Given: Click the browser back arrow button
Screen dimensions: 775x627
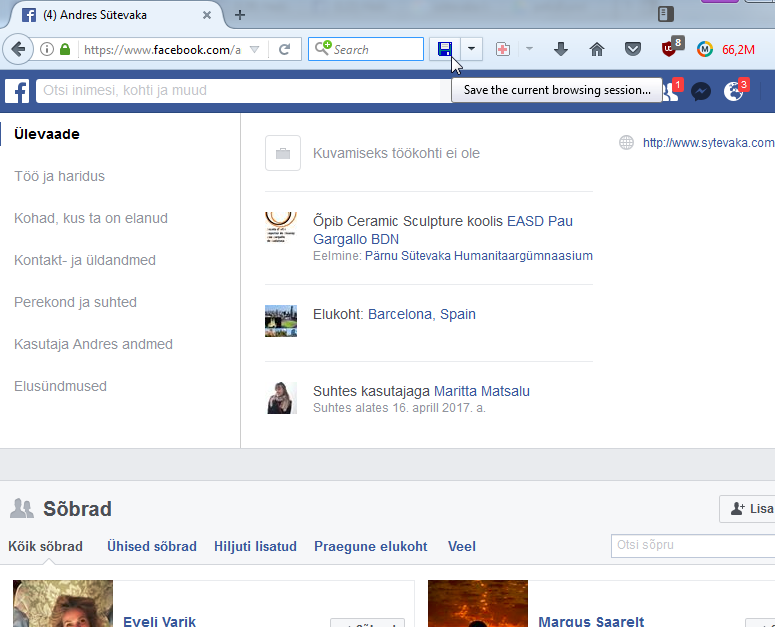Looking at the screenshot, I should tap(18, 49).
